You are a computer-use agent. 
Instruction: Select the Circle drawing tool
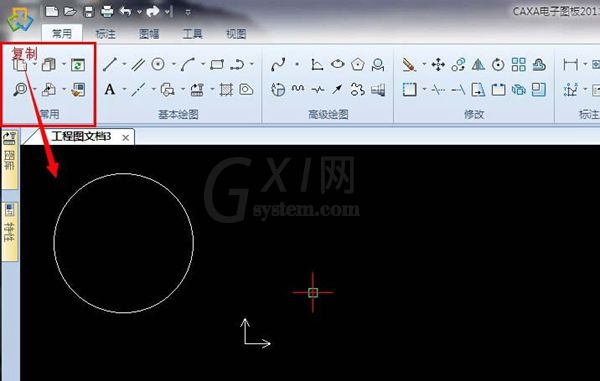click(x=158, y=64)
